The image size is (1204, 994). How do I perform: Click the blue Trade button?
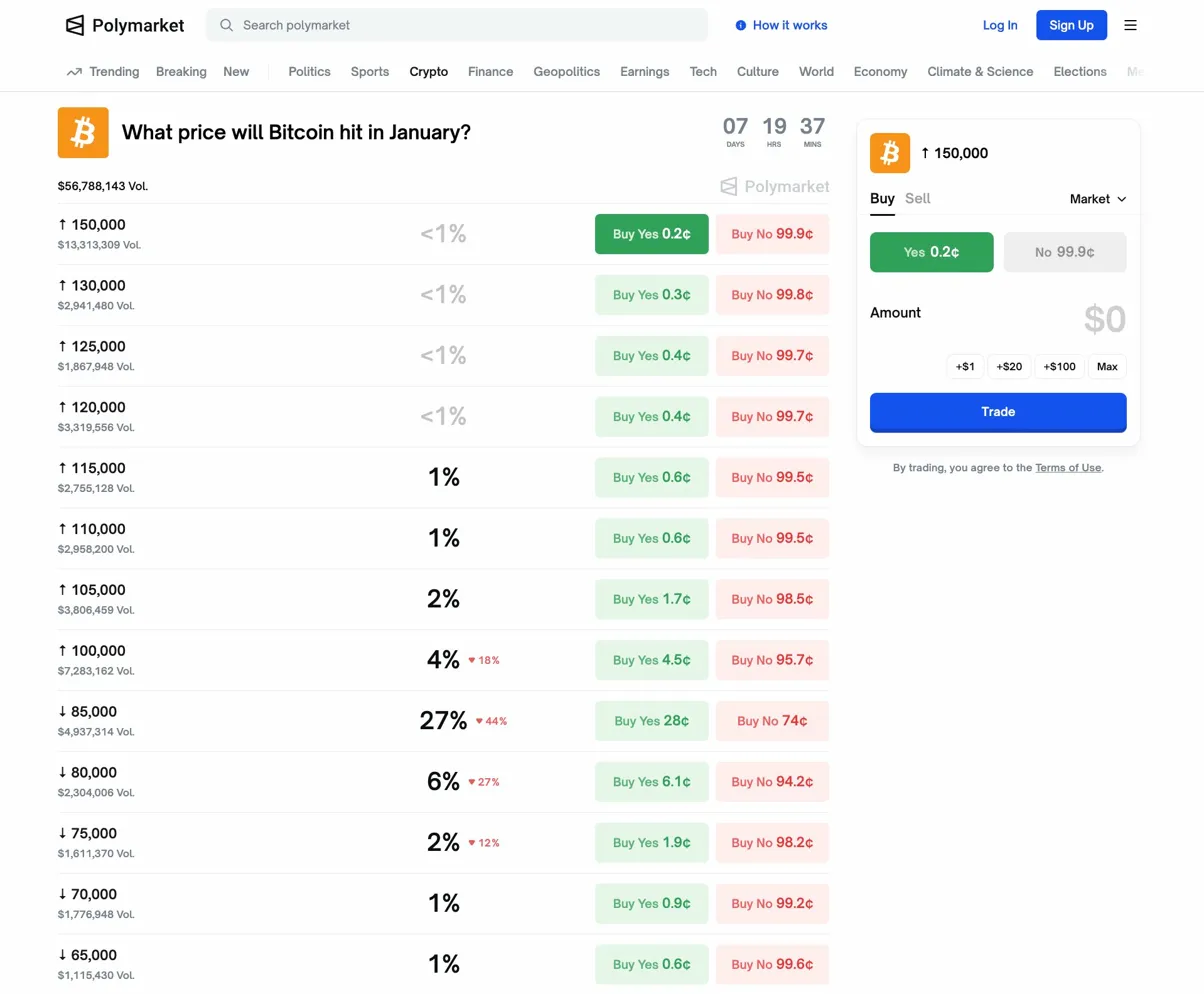tap(997, 412)
